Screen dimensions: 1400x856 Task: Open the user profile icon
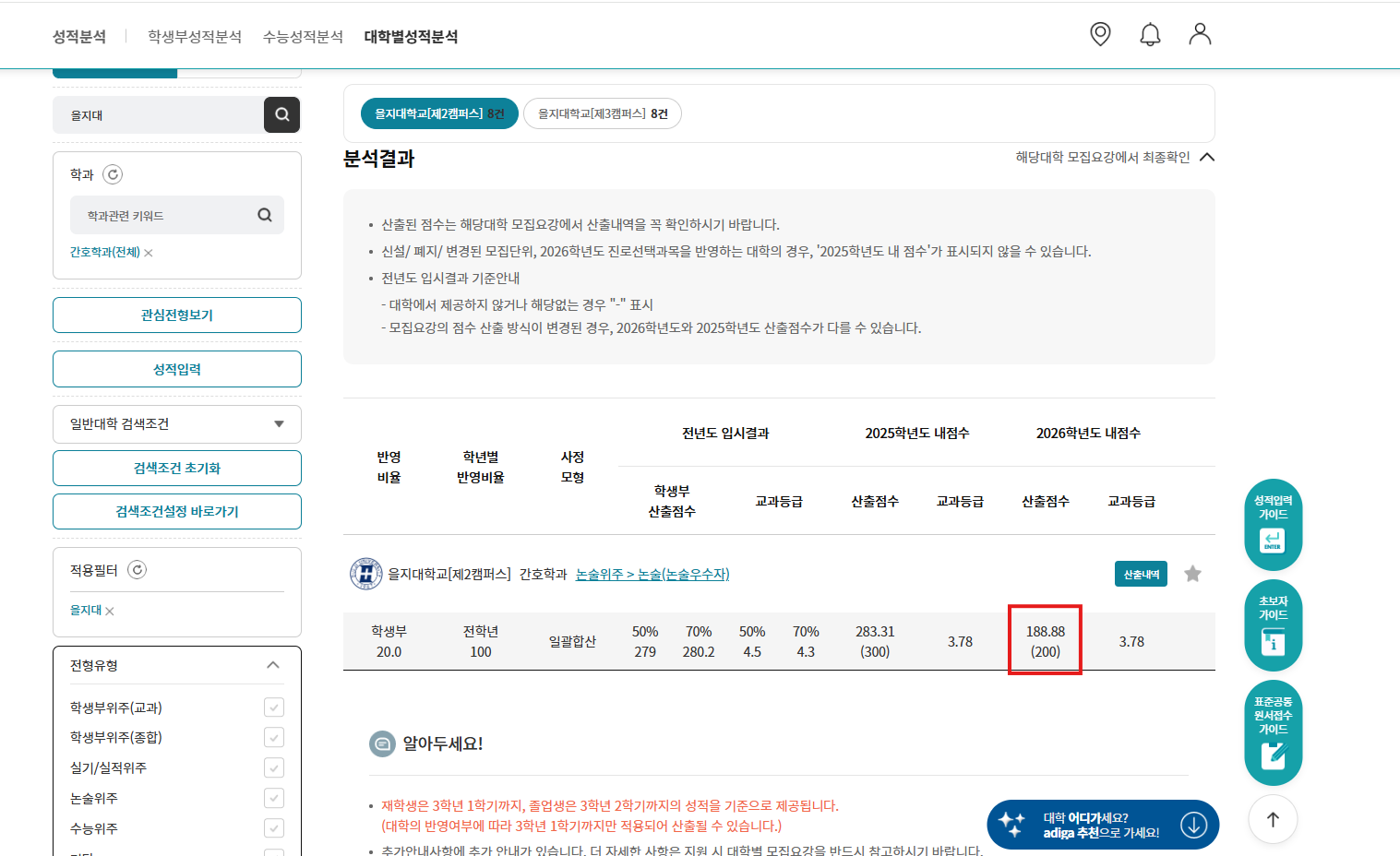1200,34
